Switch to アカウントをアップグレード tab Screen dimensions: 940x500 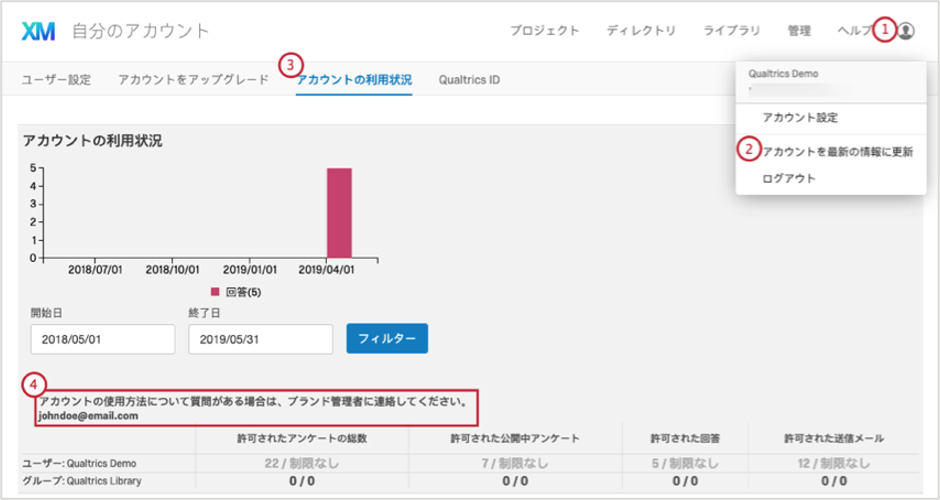point(194,80)
